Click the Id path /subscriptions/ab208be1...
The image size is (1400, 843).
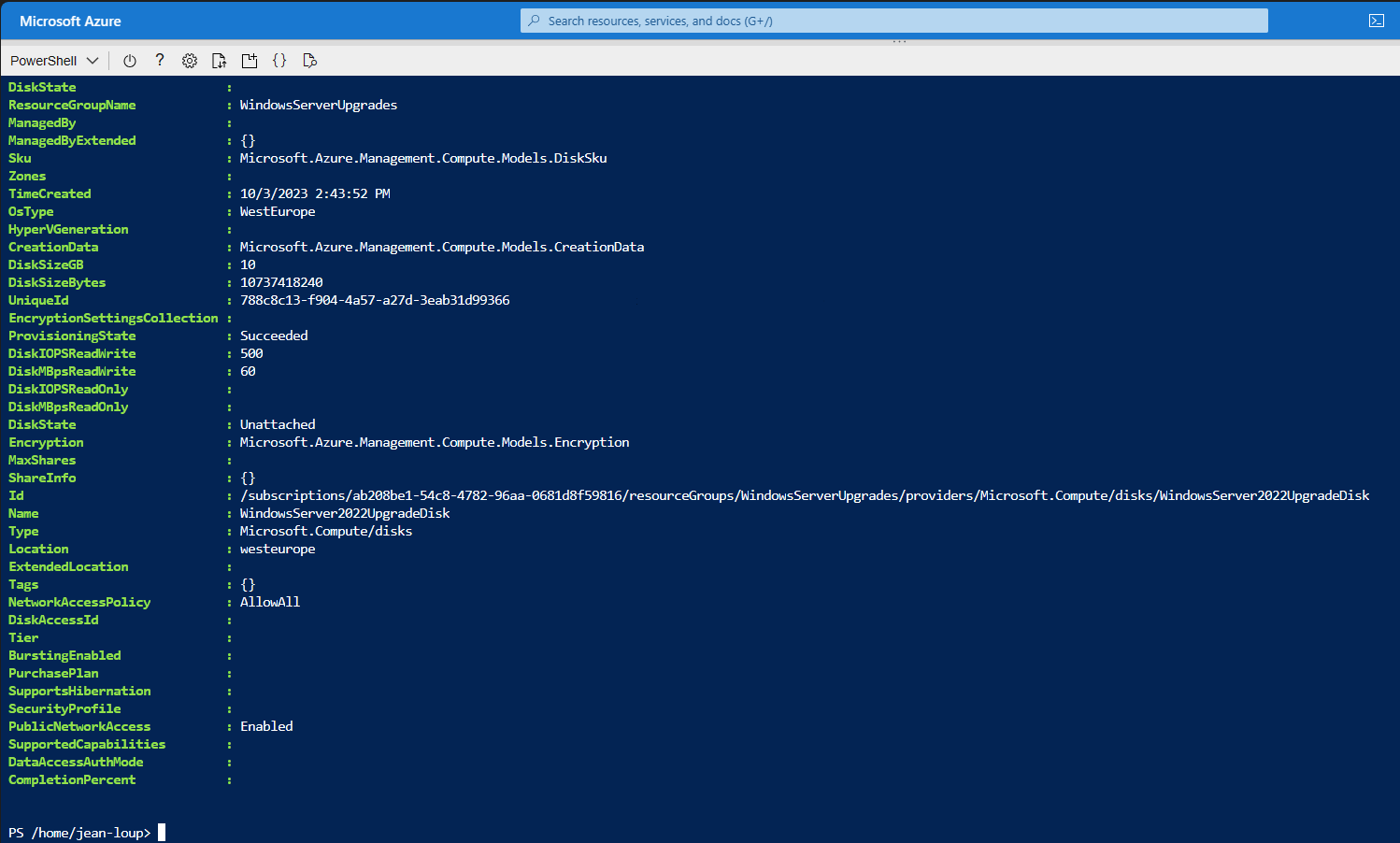click(x=805, y=495)
